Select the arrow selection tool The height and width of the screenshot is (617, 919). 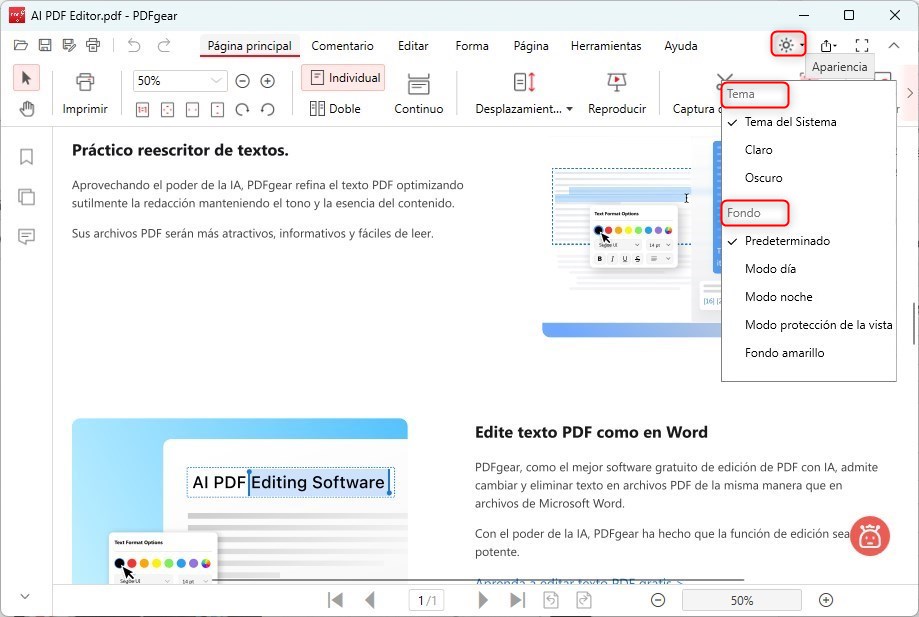(26, 78)
